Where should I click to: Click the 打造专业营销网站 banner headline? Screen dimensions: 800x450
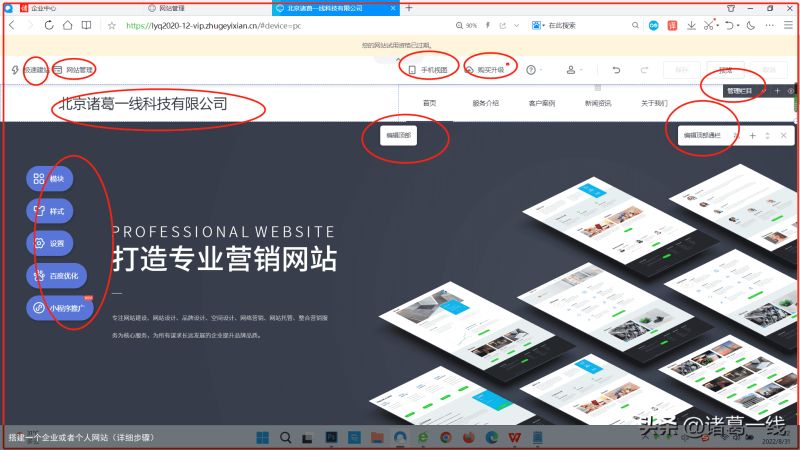point(224,258)
